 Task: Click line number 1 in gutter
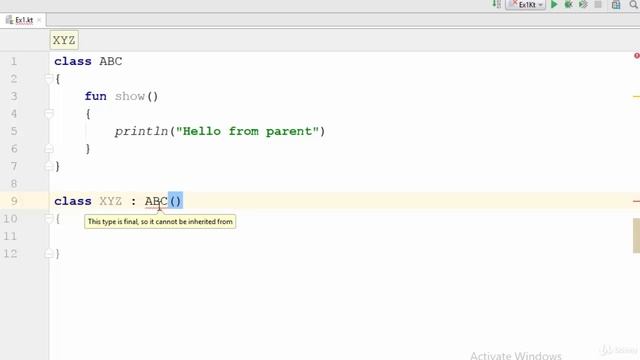14,61
